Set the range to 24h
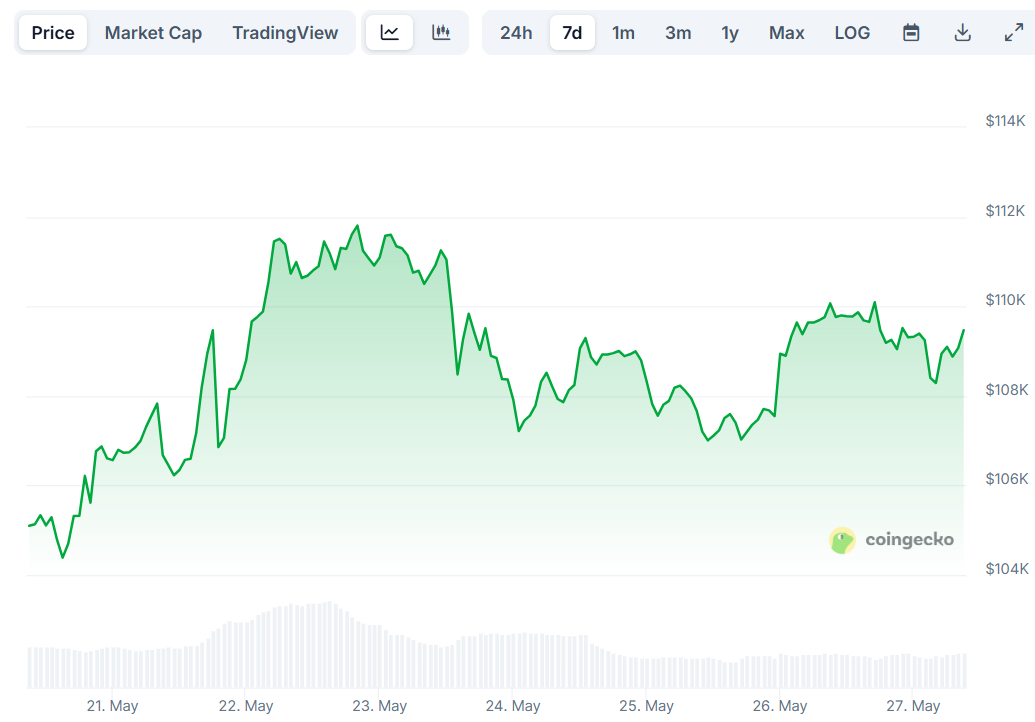Viewport: 1035px width, 722px height. pyautogui.click(x=516, y=32)
